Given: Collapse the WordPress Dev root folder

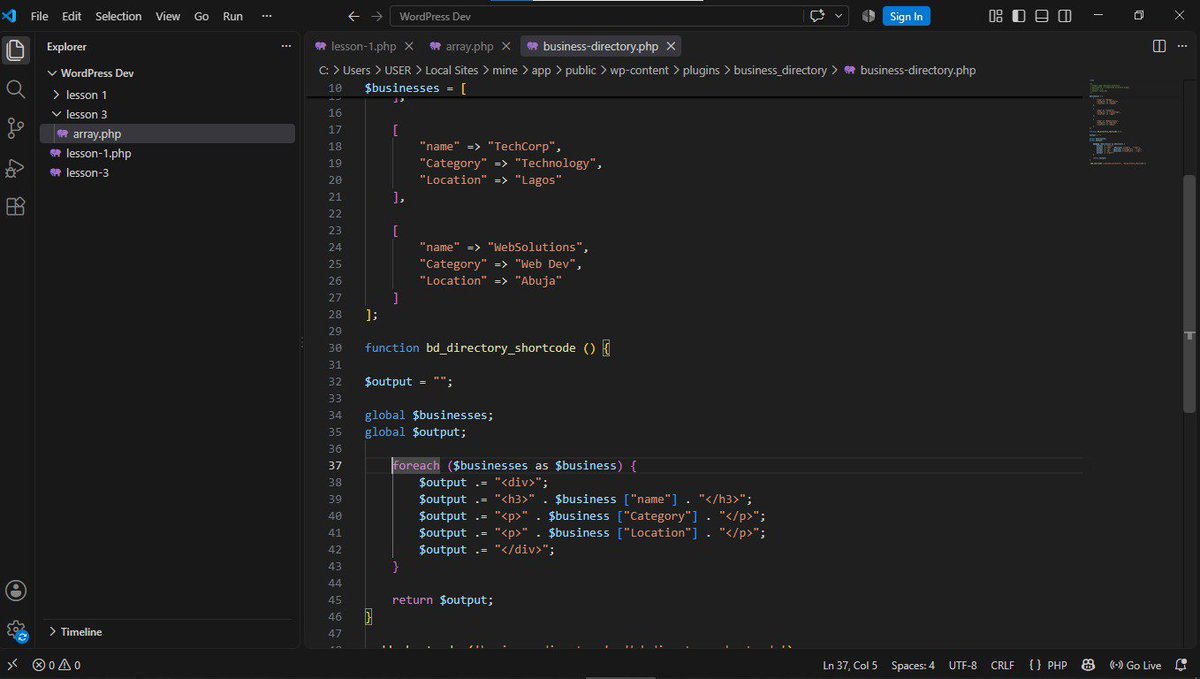Looking at the screenshot, I should pos(97,73).
